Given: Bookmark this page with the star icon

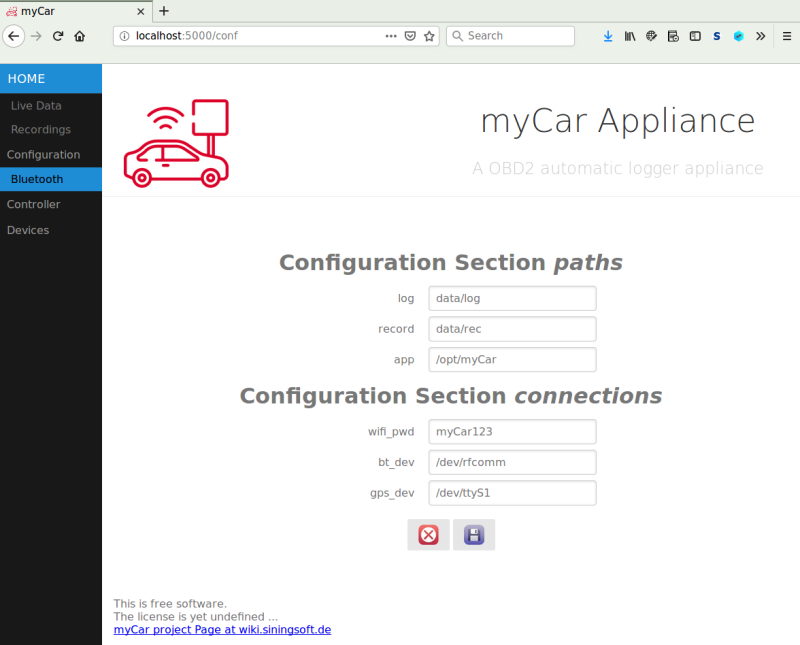Looking at the screenshot, I should (x=429, y=36).
